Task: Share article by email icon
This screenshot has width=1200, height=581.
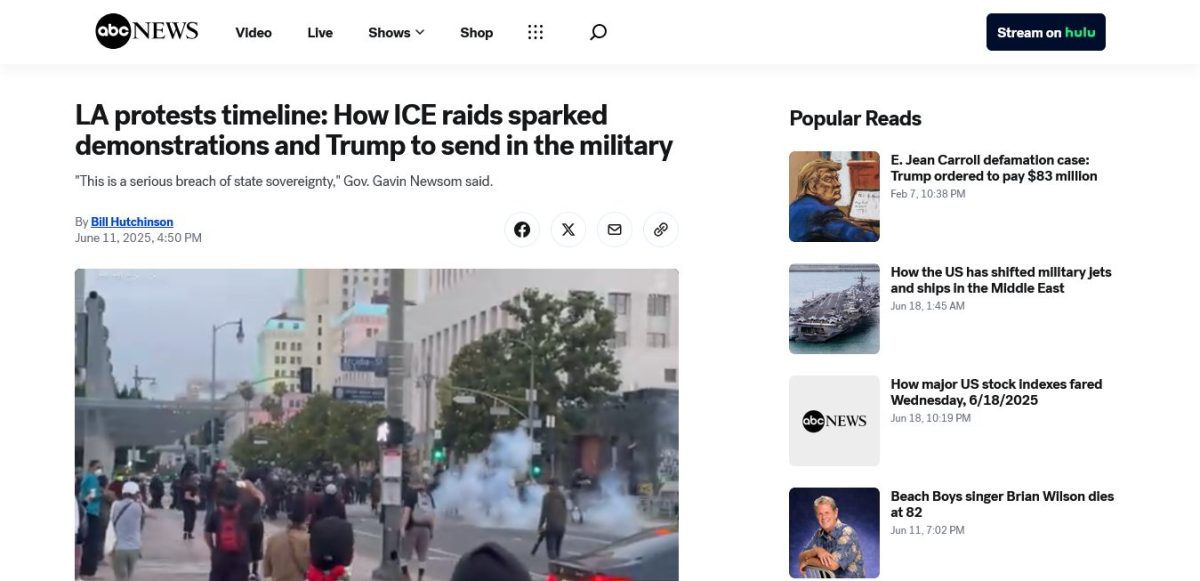Action: pyautogui.click(x=614, y=229)
